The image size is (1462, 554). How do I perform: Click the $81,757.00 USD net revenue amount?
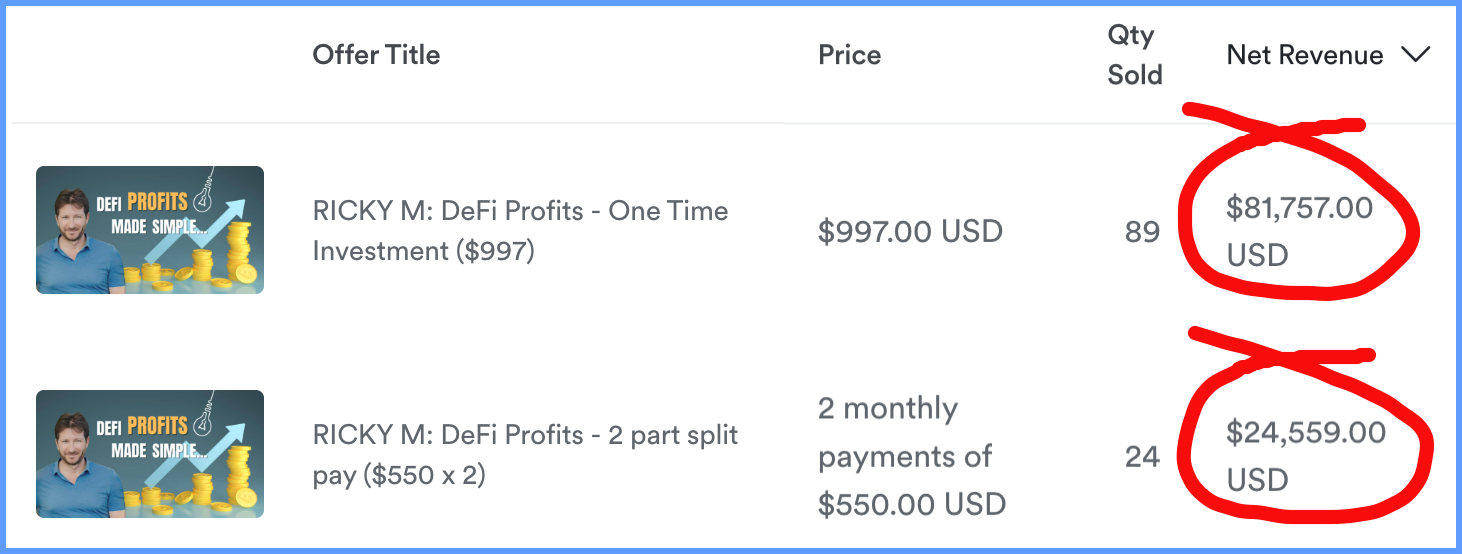pyautogui.click(x=1299, y=232)
